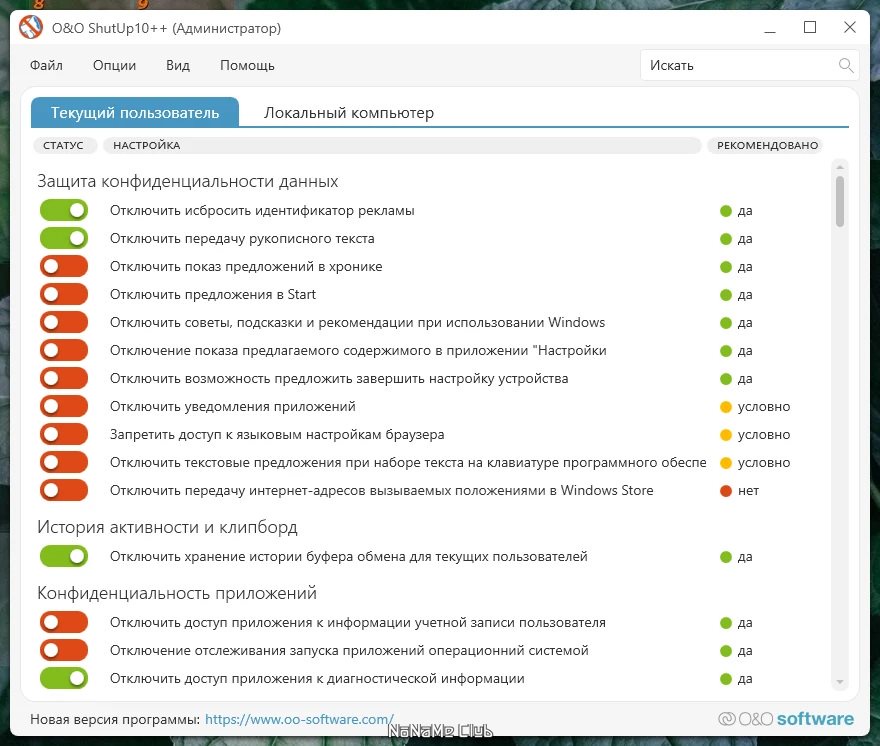Click 'Запретить доступ к языковым настройкам браузера' text
Screen dimensions: 880x746
(277, 434)
